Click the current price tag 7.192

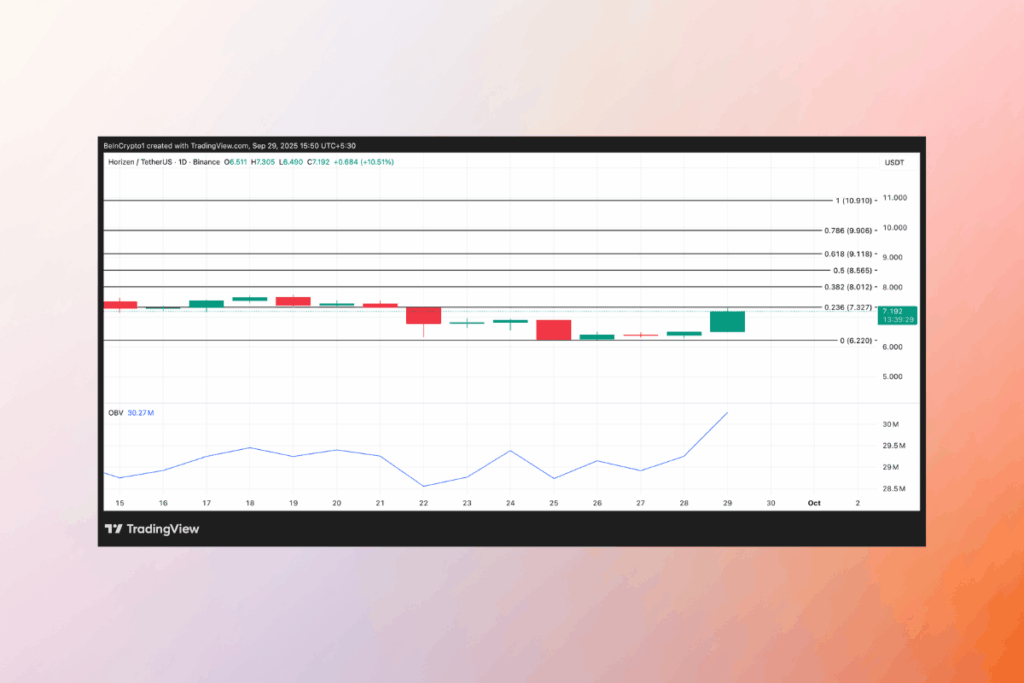click(x=896, y=311)
